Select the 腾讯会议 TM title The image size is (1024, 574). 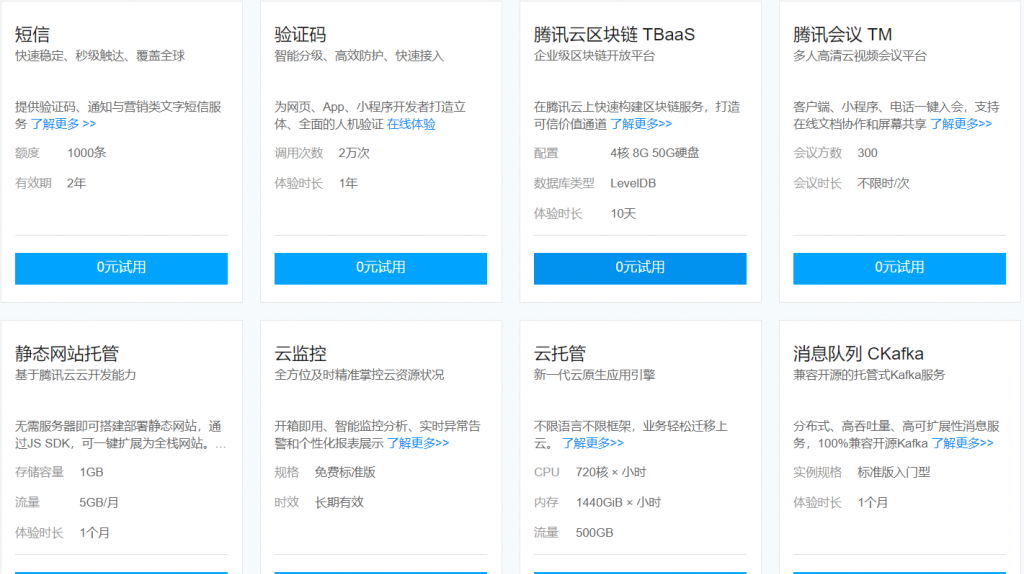pyautogui.click(x=842, y=35)
